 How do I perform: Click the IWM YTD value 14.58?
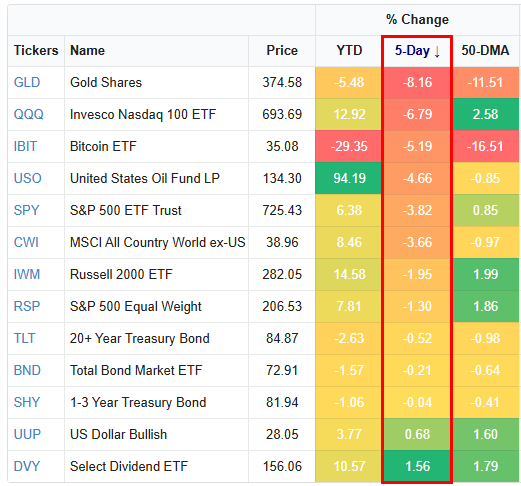click(349, 274)
